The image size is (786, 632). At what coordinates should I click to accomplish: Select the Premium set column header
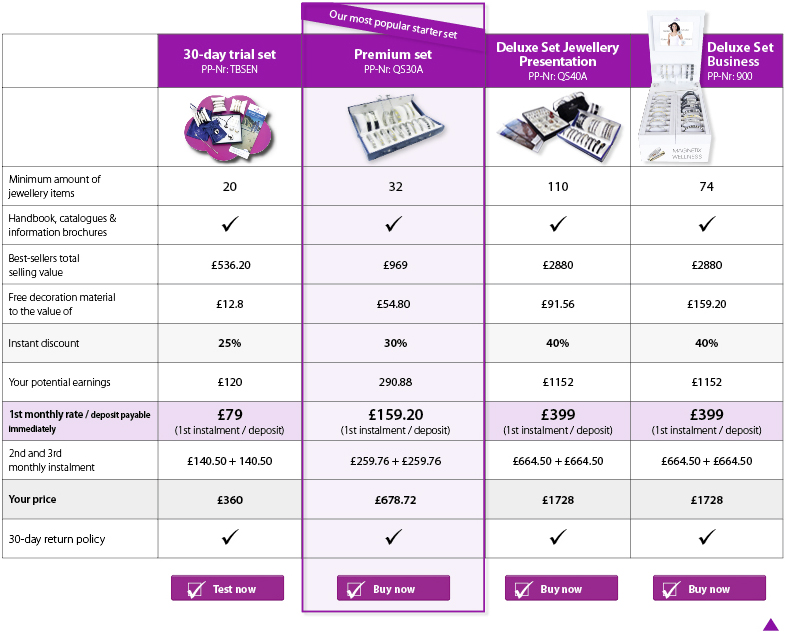pos(394,61)
